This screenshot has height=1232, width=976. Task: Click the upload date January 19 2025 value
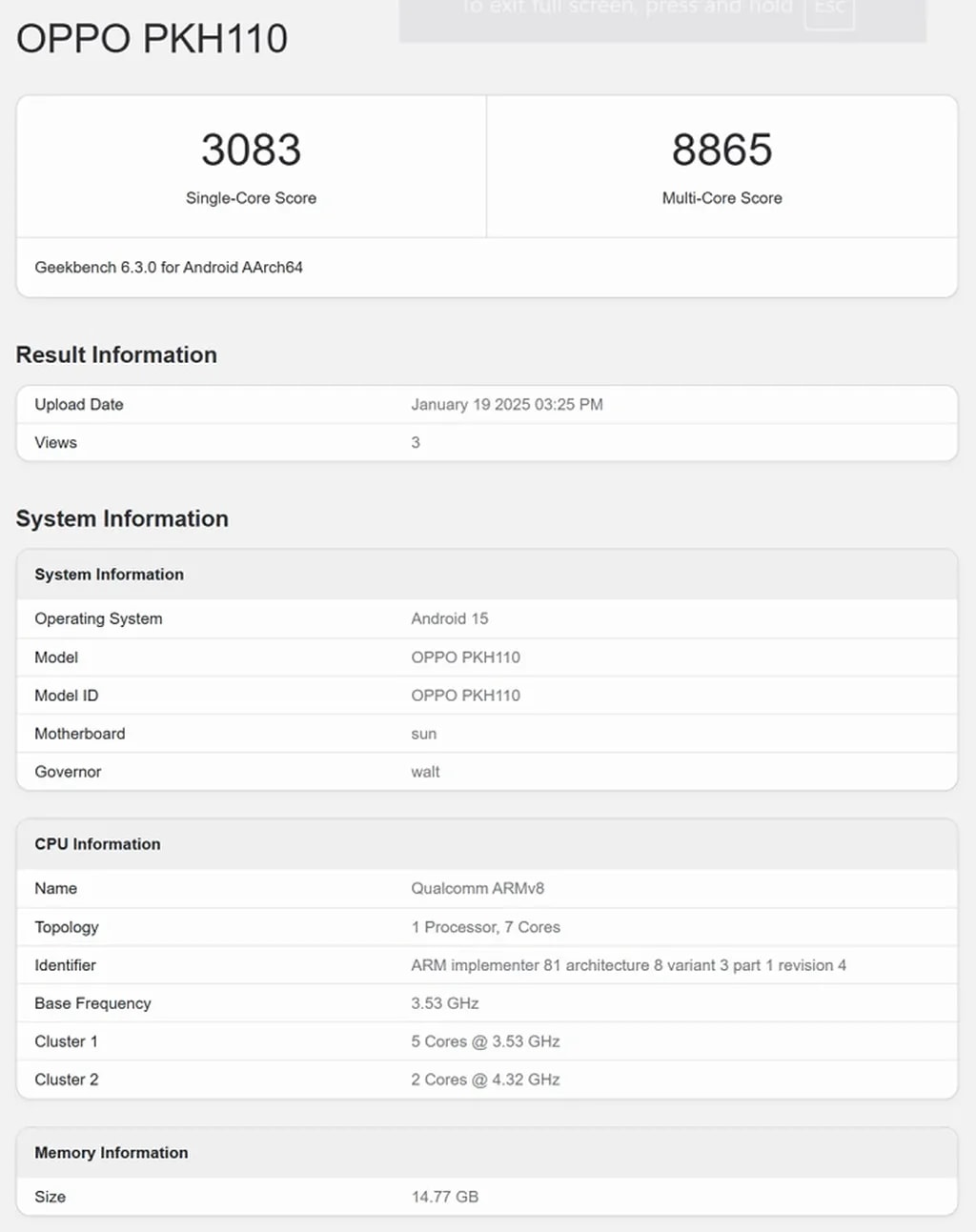pyautogui.click(x=506, y=405)
